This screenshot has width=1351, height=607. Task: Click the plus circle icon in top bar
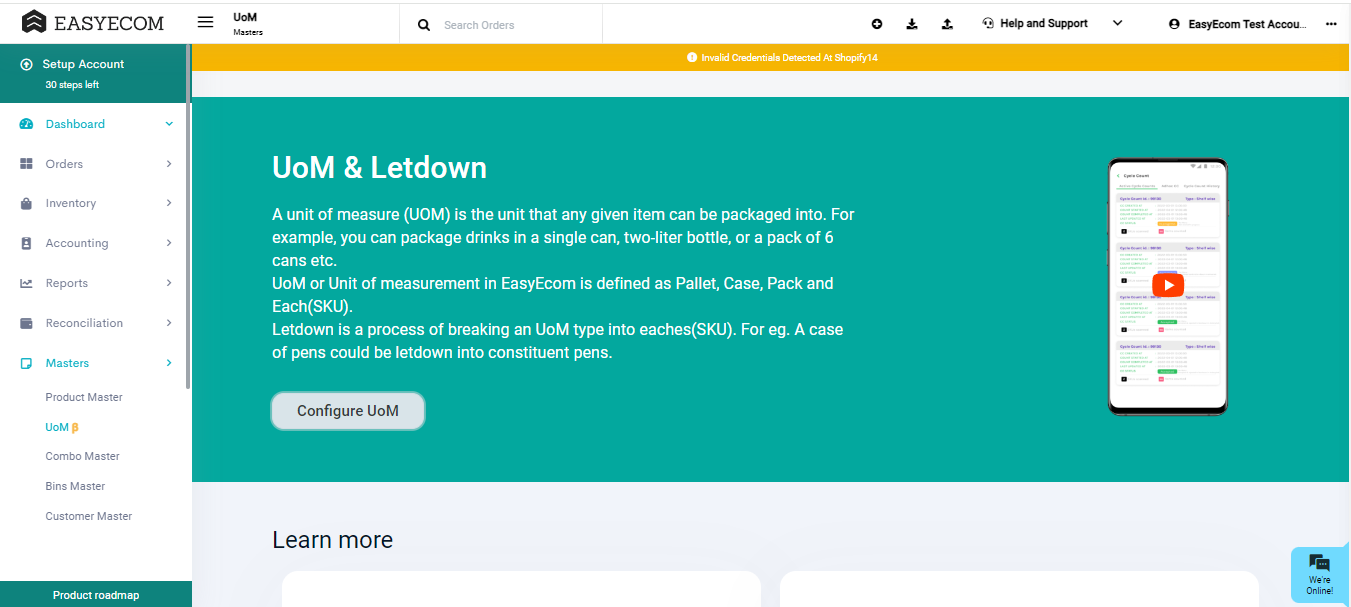click(x=877, y=24)
